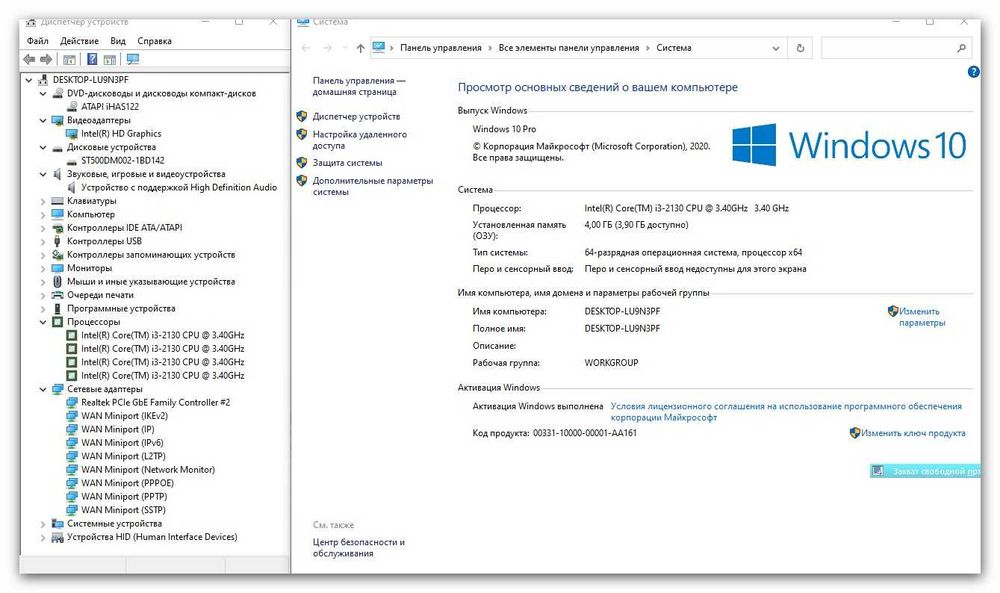Click Панель управления breadcrumb in address bar
This screenshot has width=1000, height=593.
tap(441, 48)
